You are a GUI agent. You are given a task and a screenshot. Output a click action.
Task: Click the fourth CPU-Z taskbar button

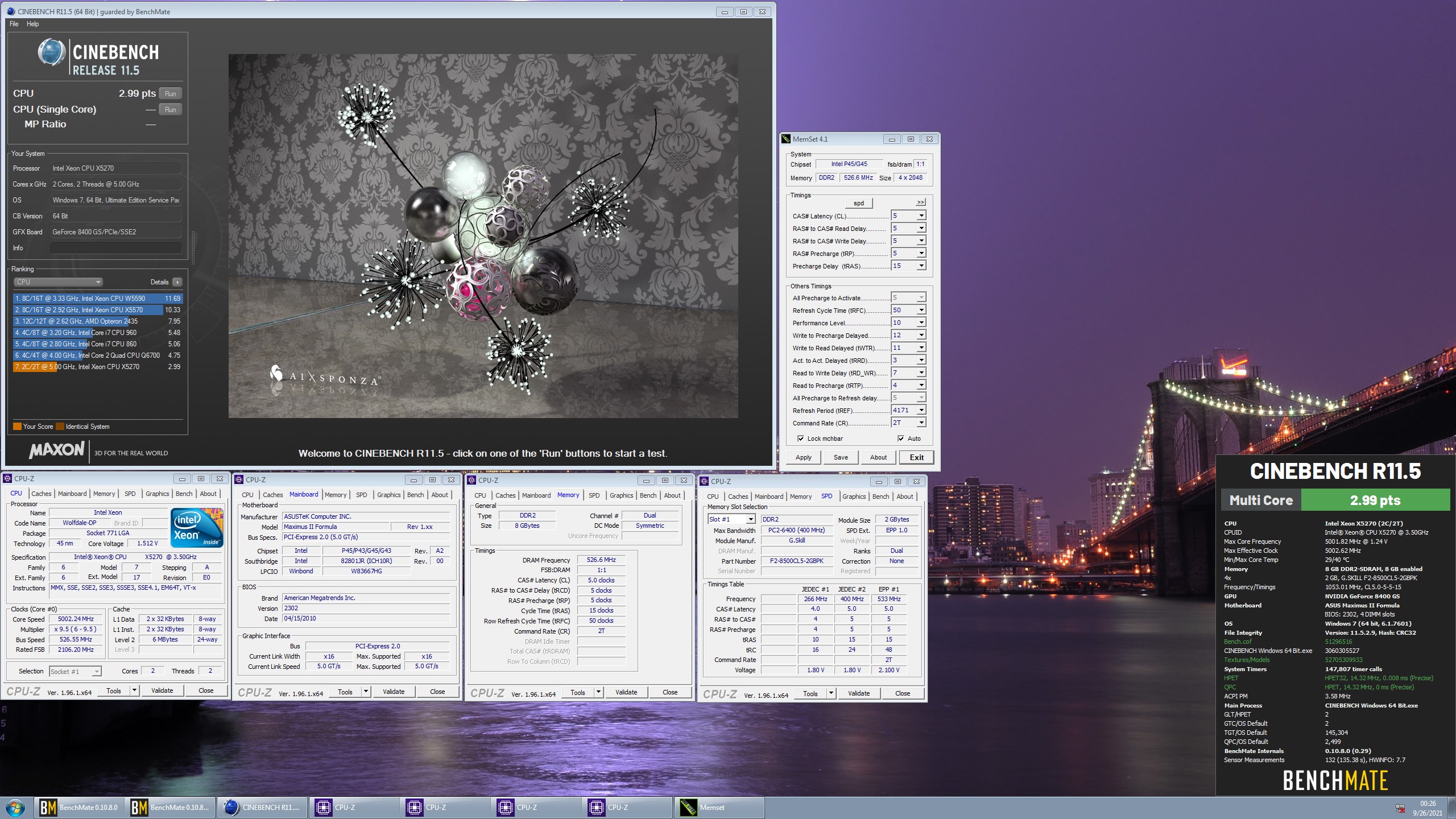pyautogui.click(x=628, y=807)
